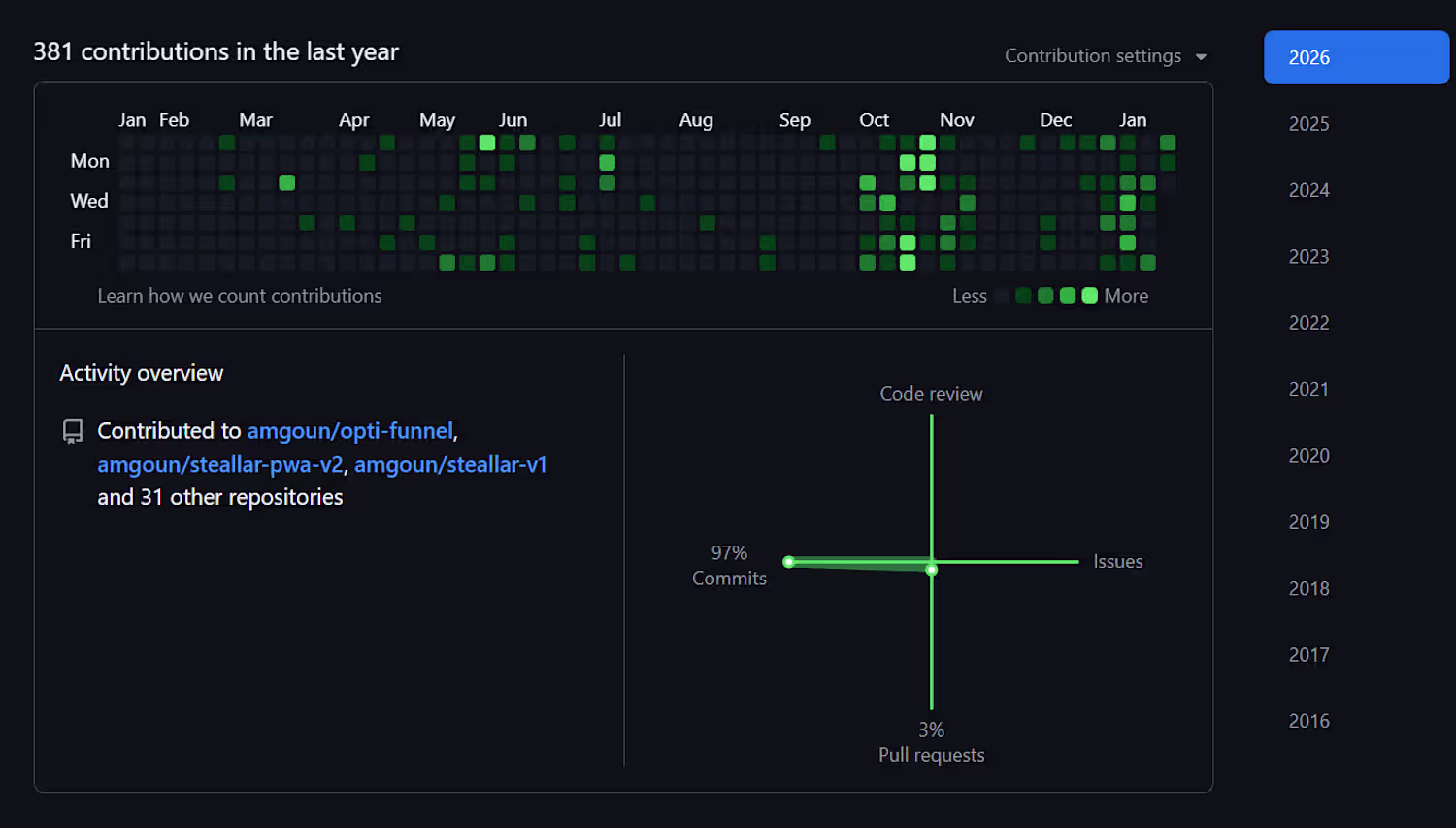Show contributions for 2024
The height and width of the screenshot is (828, 1456).
coord(1308,190)
